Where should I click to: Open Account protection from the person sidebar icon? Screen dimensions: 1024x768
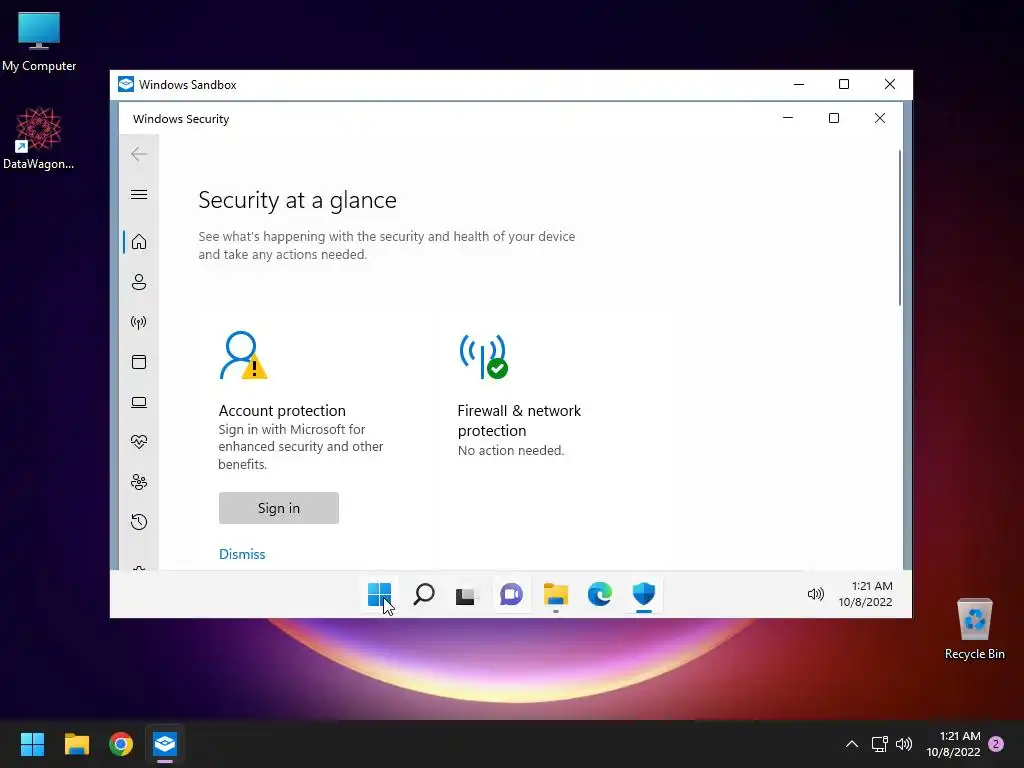pos(138,282)
